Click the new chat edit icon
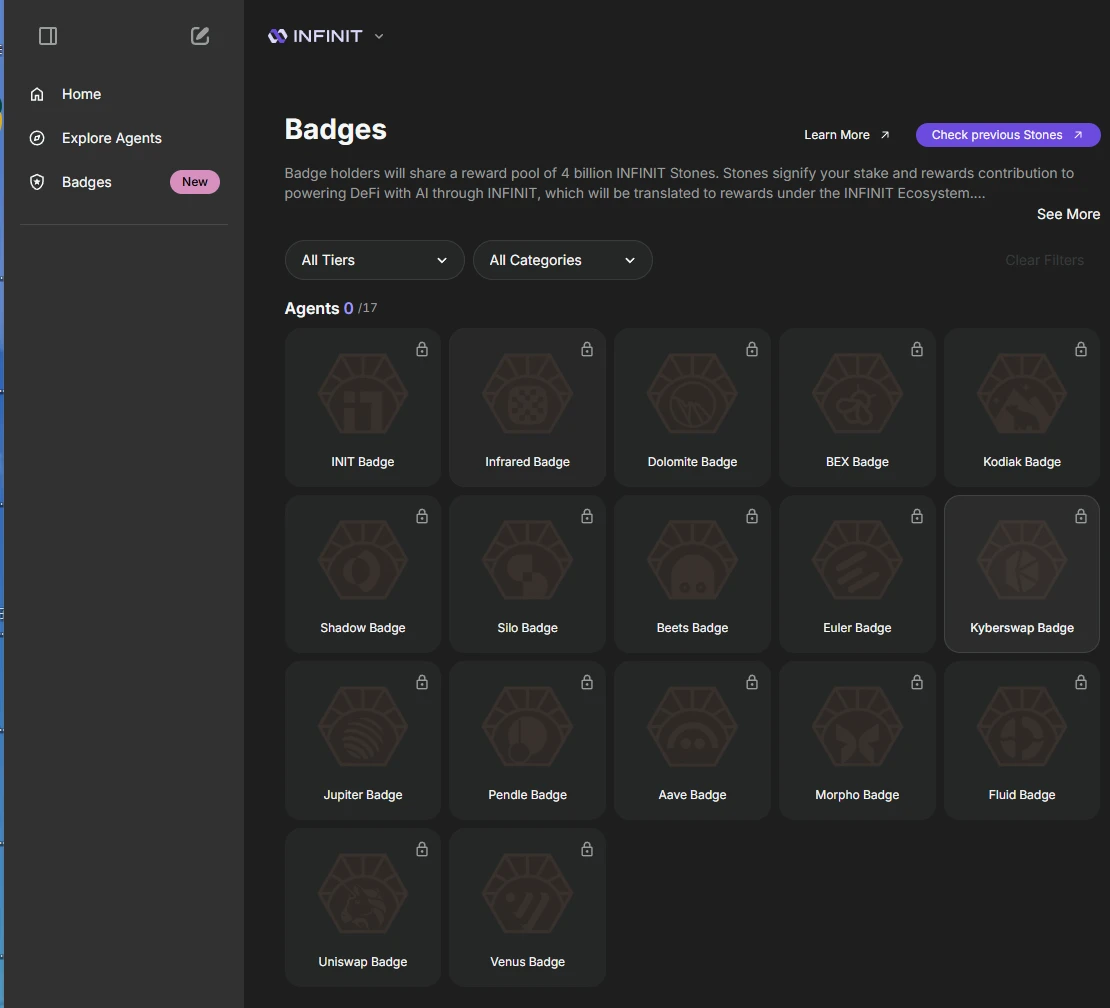The image size is (1110, 1008). click(200, 36)
